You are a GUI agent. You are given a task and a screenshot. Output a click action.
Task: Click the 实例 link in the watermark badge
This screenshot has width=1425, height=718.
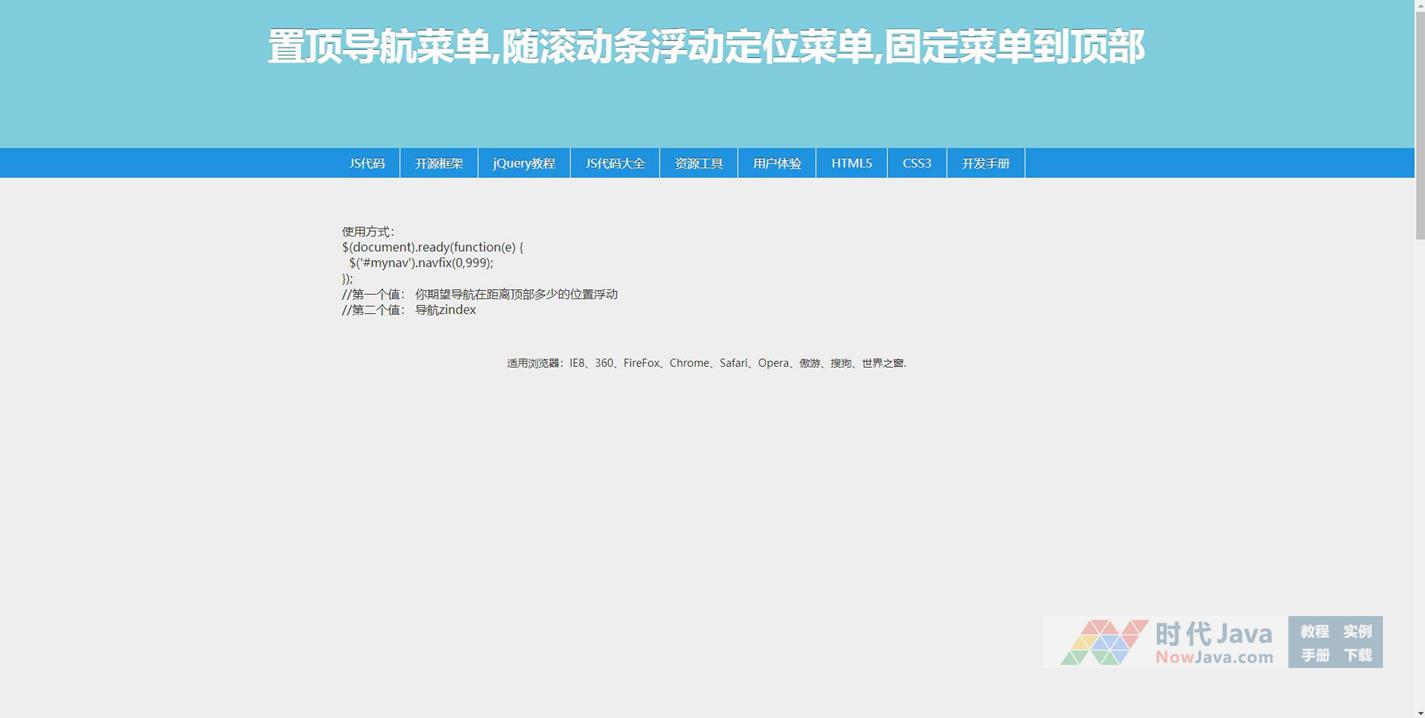click(x=1357, y=631)
